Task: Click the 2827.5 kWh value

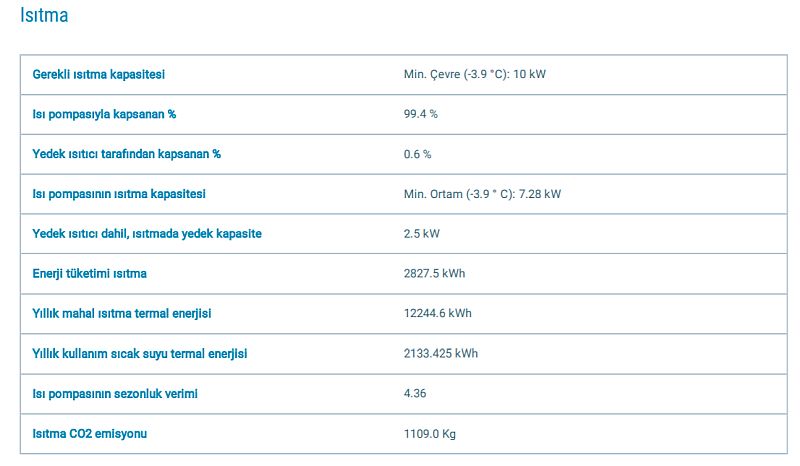Action: coord(434,274)
